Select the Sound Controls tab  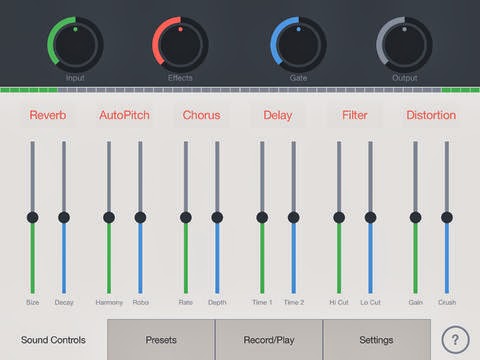click(x=53, y=340)
